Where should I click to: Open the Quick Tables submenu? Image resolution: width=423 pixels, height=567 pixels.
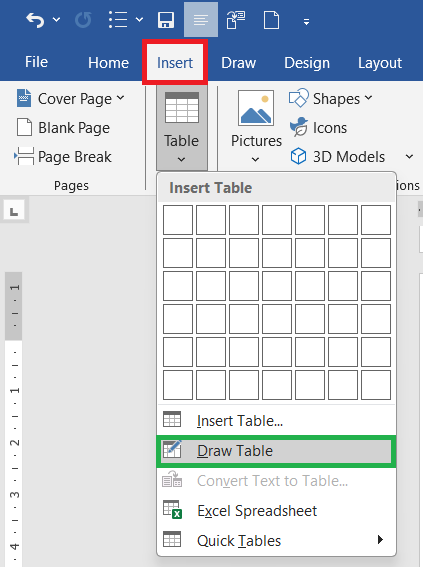[x=276, y=541]
